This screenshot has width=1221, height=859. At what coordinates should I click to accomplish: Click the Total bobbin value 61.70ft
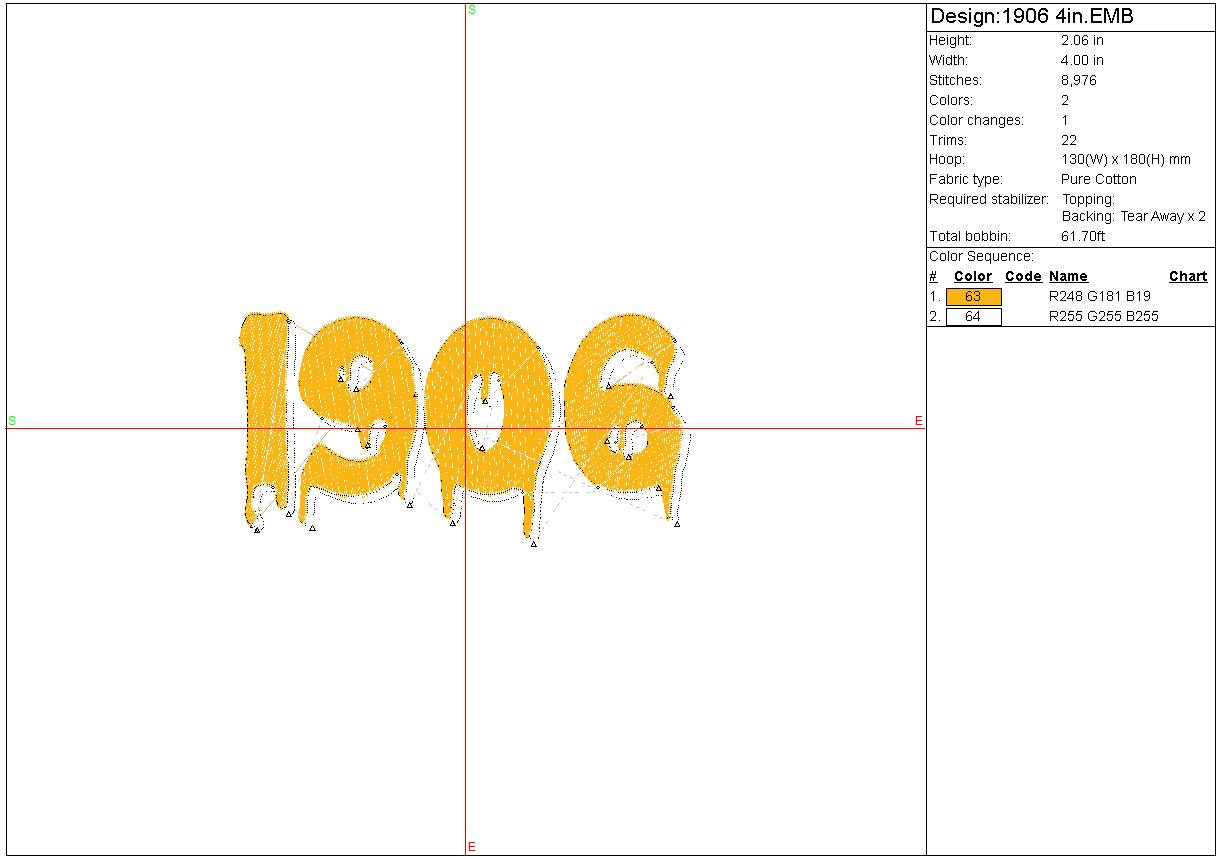click(x=1082, y=237)
